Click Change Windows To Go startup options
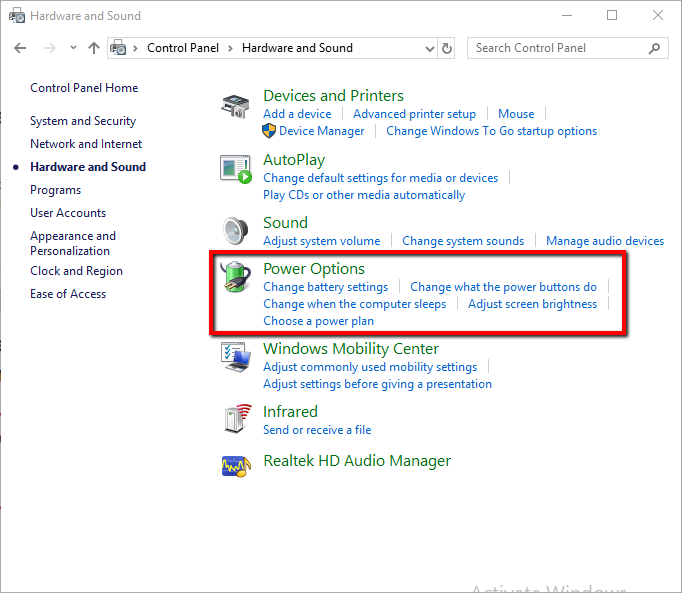This screenshot has height=593, width=682. coord(491,131)
